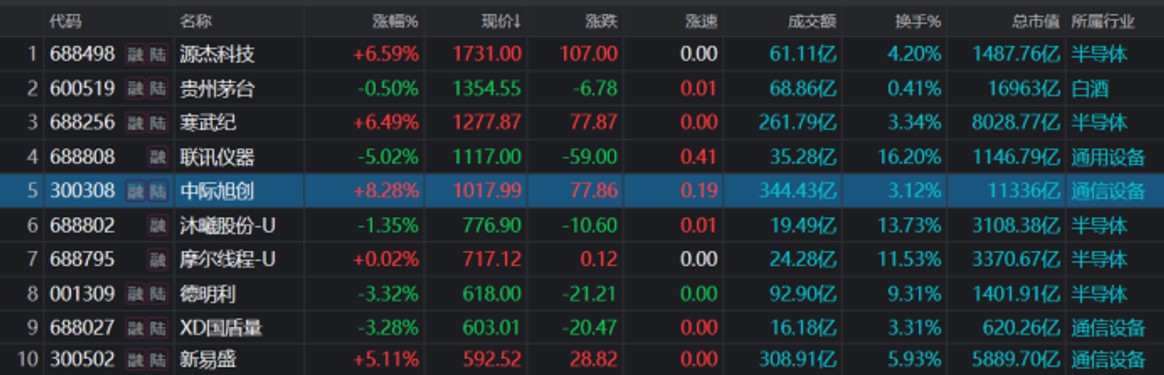Image resolution: width=1164 pixels, height=375 pixels.
Task: Sort by the 成交额 column header
Action: coord(812,22)
